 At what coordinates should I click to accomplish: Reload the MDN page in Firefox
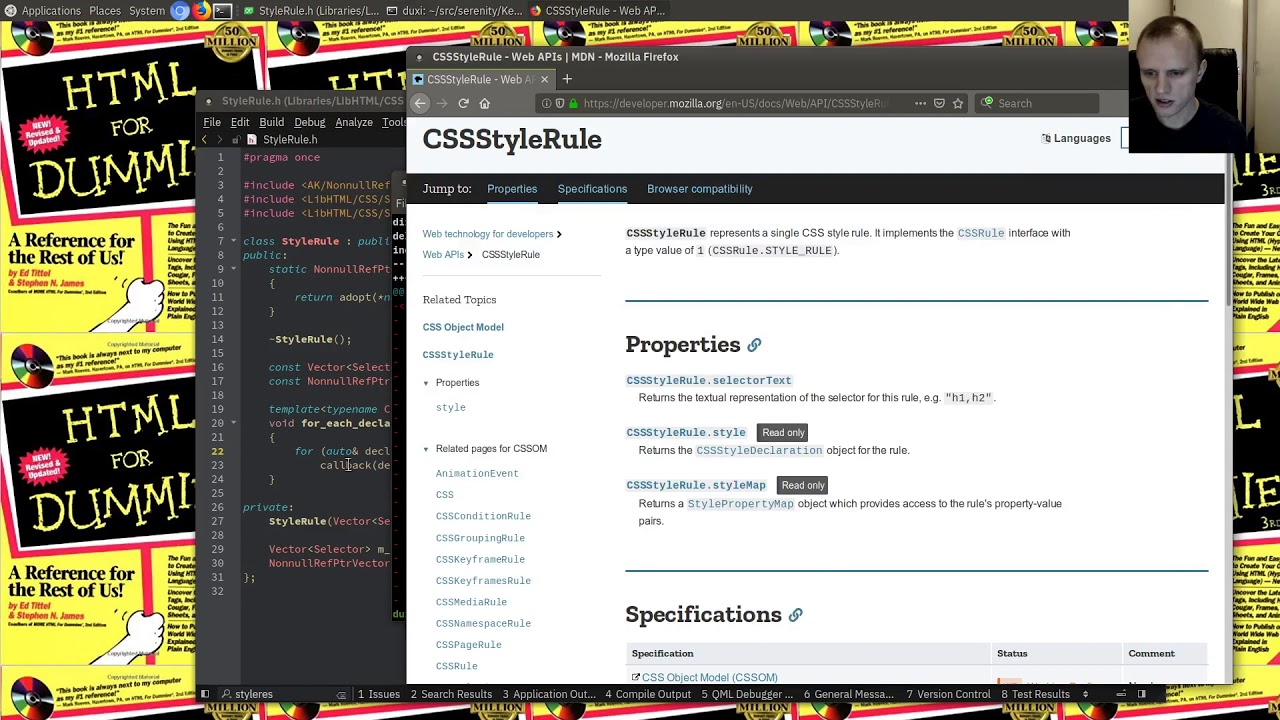[x=463, y=103]
